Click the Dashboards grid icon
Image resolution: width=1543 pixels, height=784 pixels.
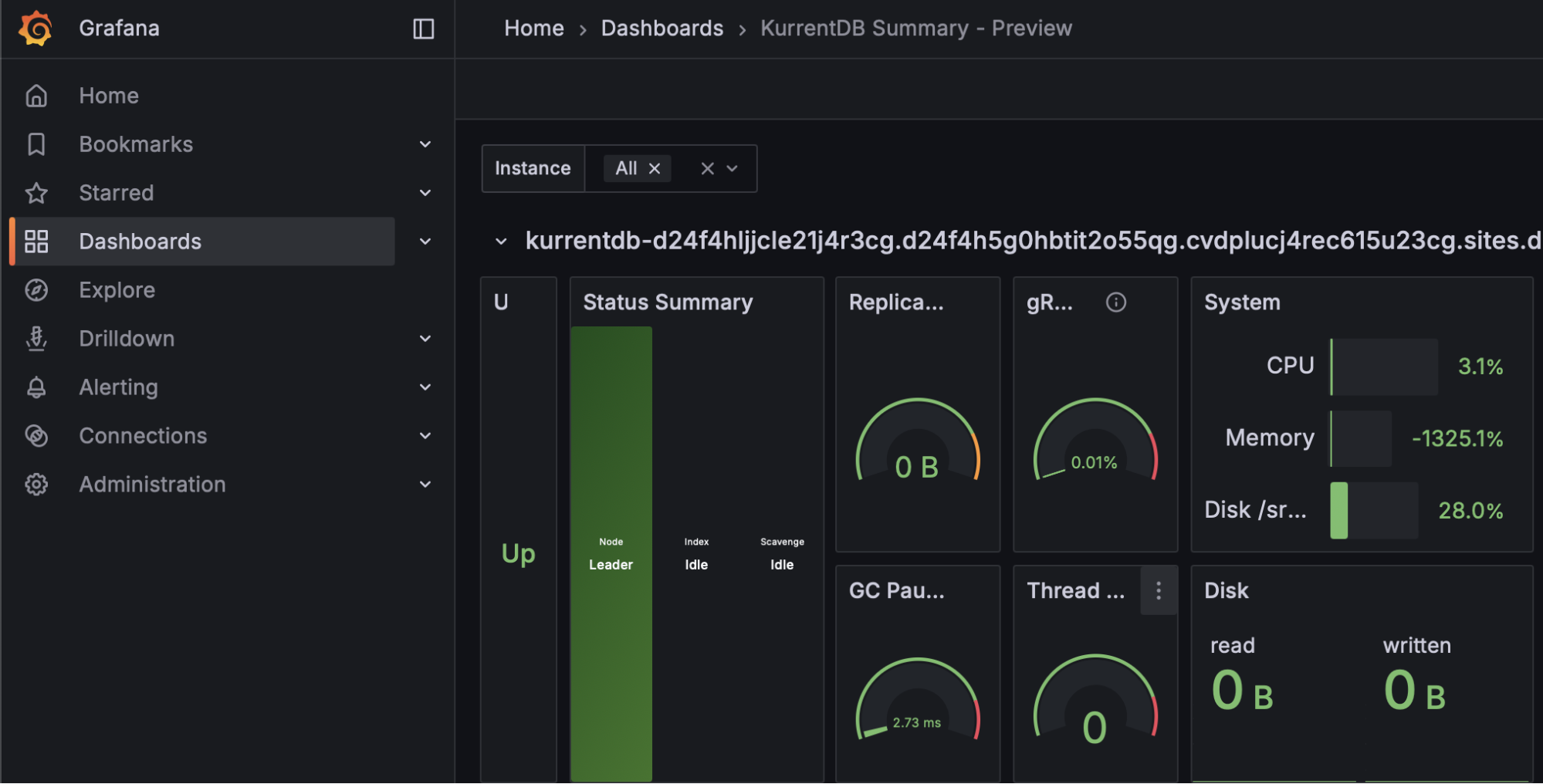[x=36, y=241]
